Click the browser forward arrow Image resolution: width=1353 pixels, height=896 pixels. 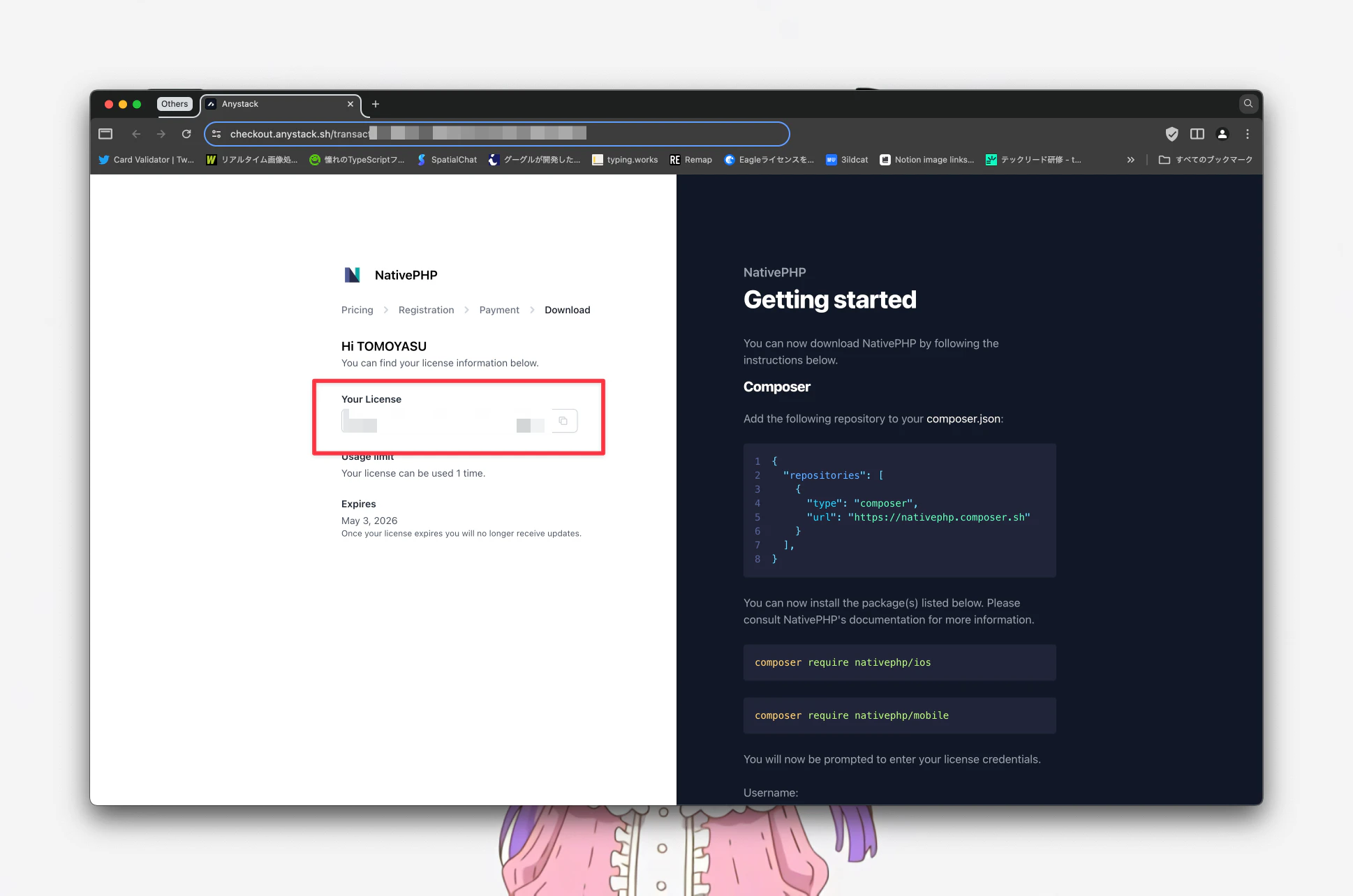click(161, 134)
